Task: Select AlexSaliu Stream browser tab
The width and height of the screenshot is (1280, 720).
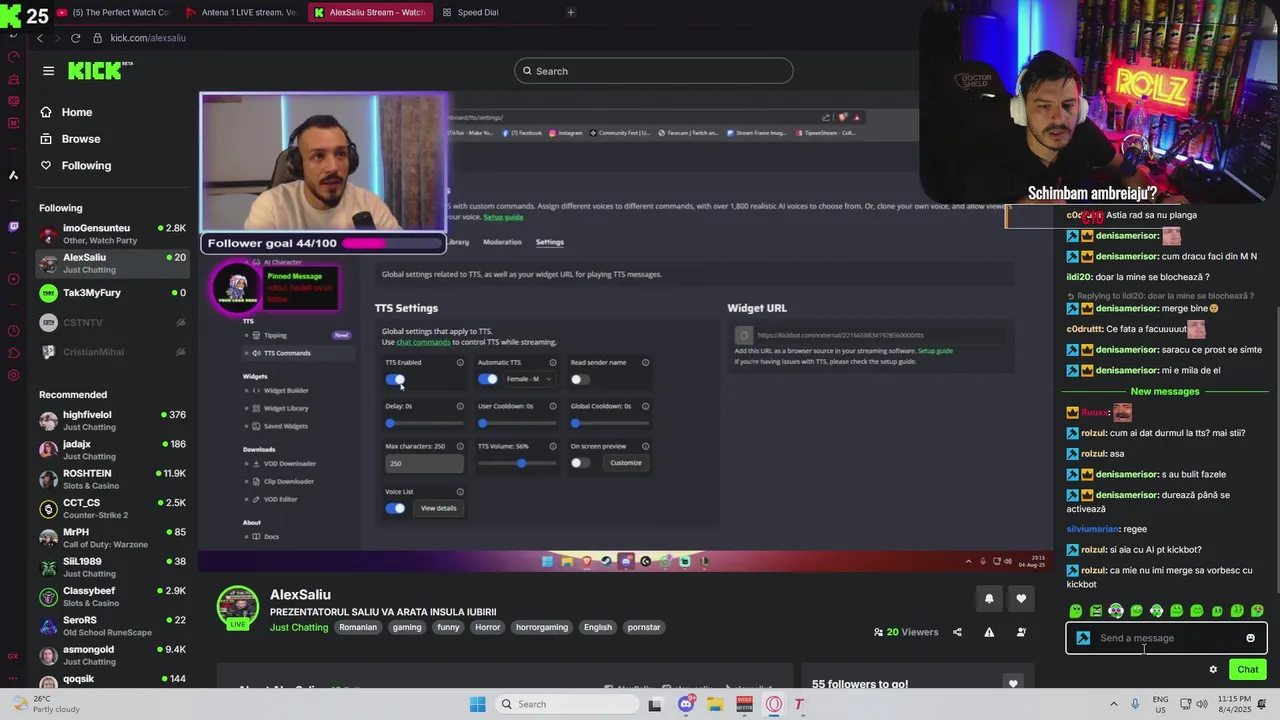Action: pyautogui.click(x=370, y=12)
